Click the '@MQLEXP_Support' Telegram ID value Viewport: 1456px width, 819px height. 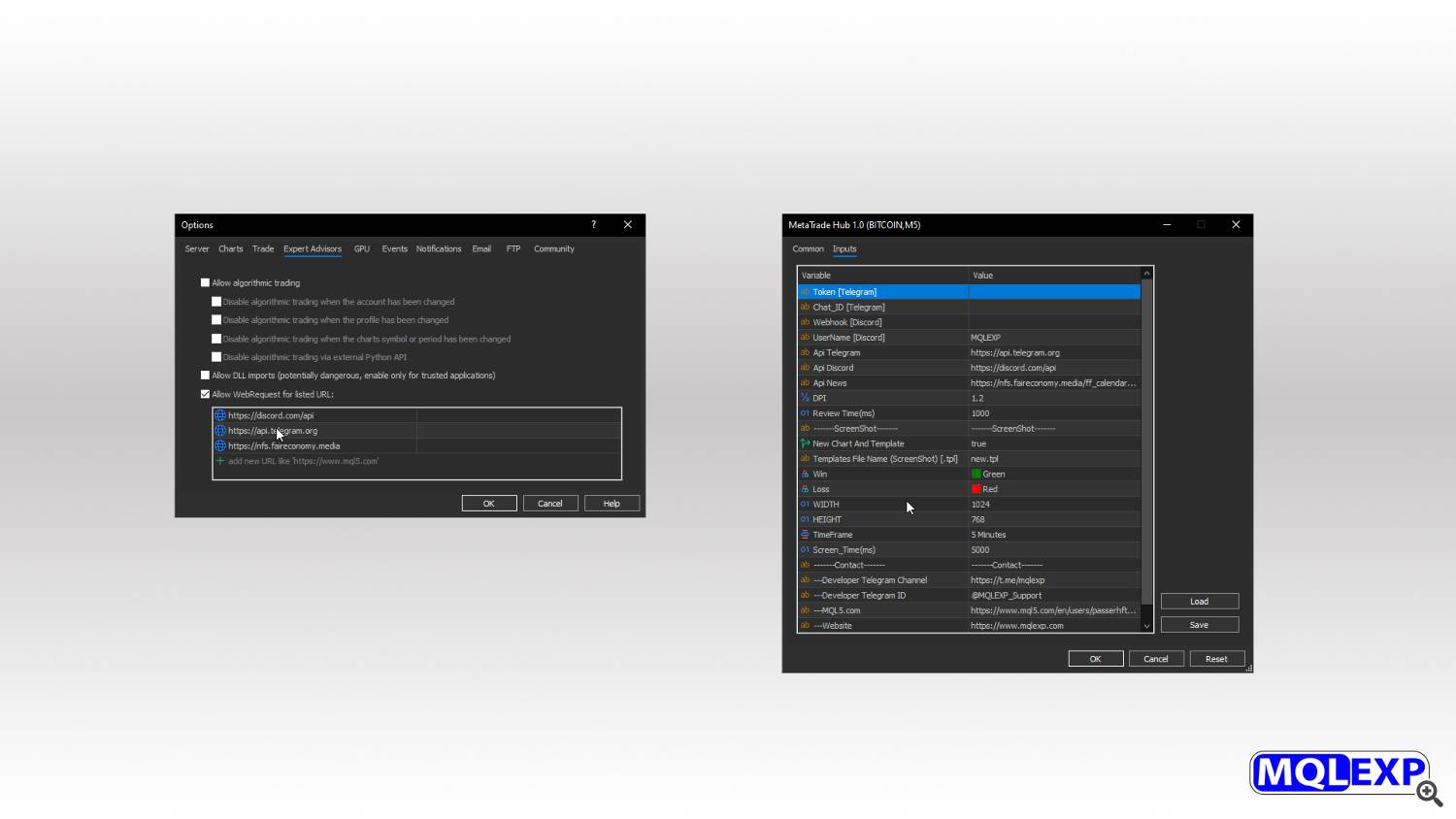1007,596
